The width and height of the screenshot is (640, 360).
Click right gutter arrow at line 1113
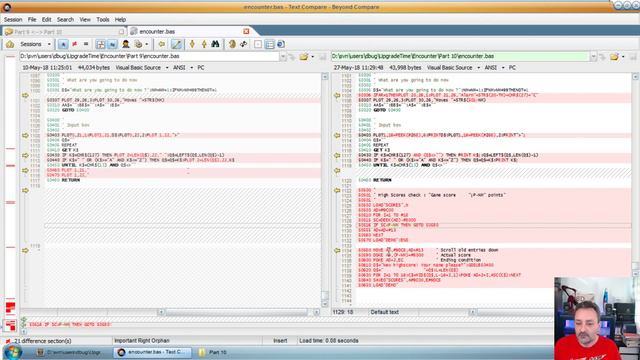(x=337, y=135)
